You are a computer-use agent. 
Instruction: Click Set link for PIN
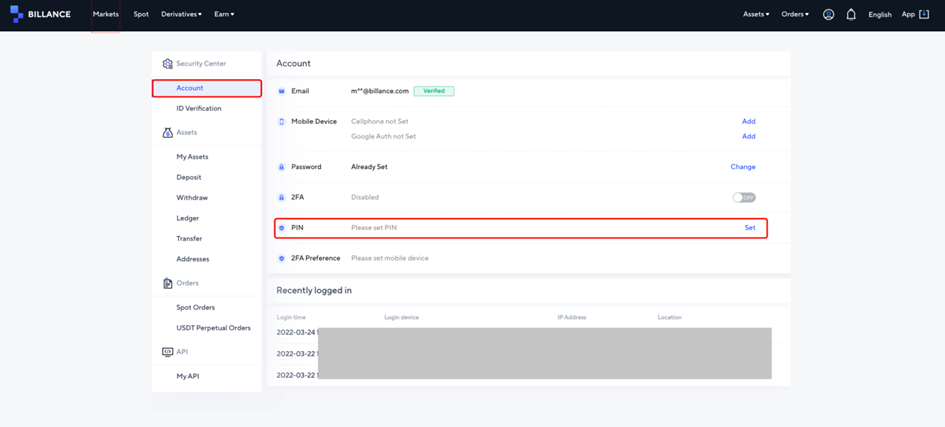coord(750,228)
